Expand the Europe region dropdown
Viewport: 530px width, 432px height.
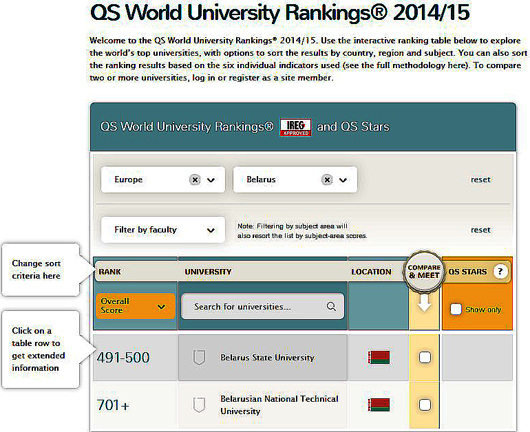(211, 180)
